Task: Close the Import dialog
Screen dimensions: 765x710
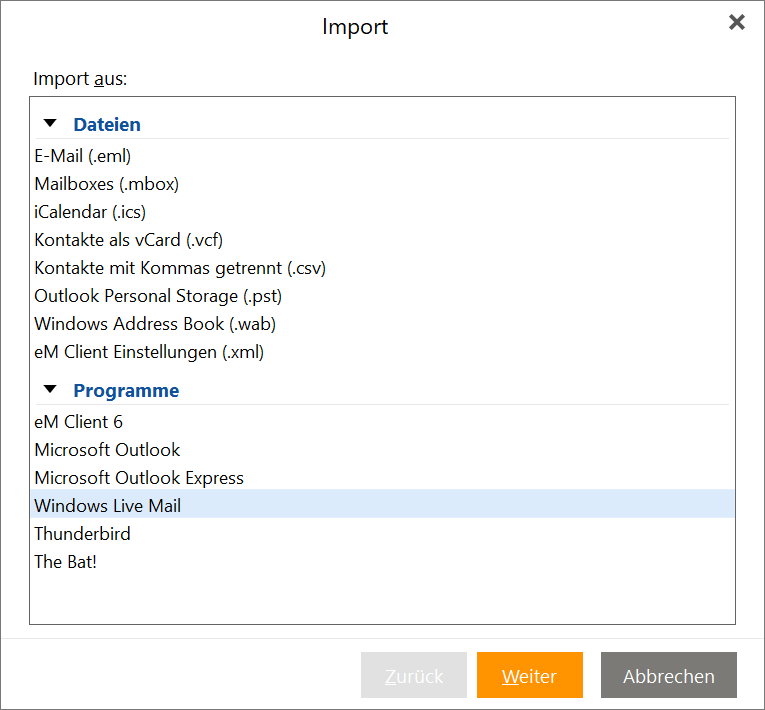Action: 736,22
